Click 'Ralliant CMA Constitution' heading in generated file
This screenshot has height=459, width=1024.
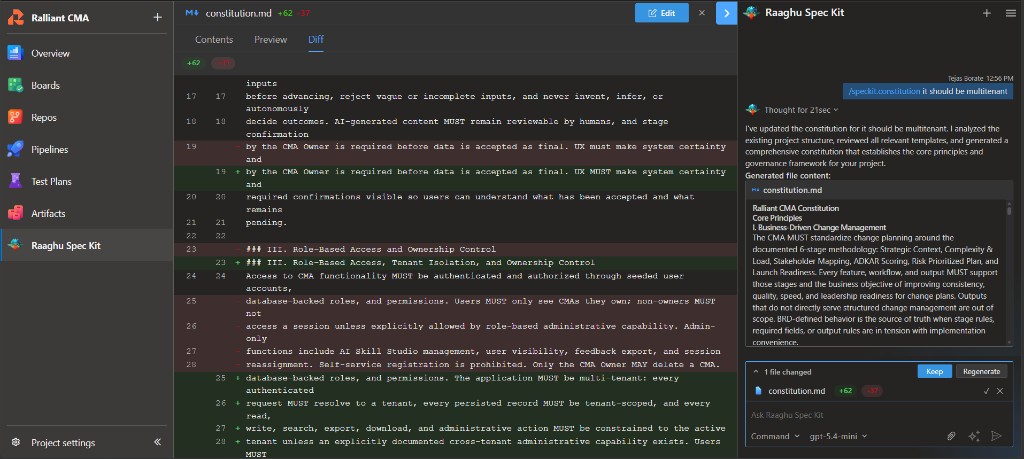coord(795,208)
